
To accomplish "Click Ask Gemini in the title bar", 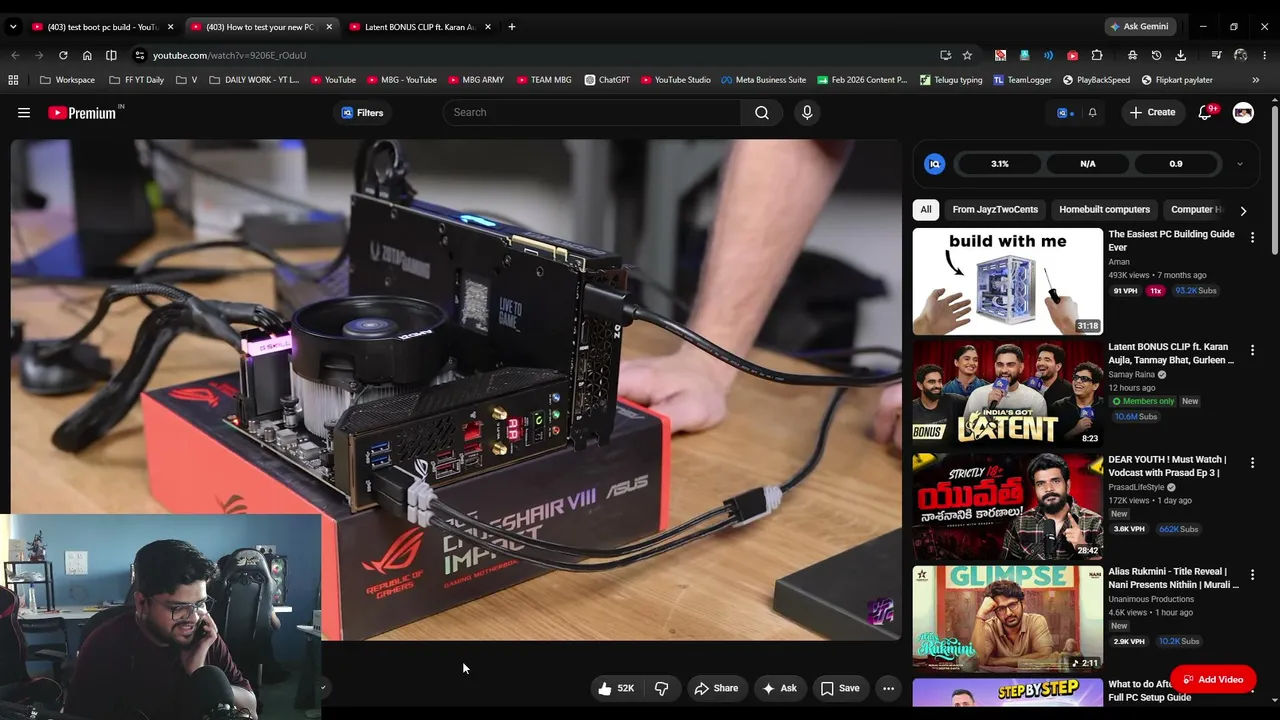I will tap(1138, 27).
